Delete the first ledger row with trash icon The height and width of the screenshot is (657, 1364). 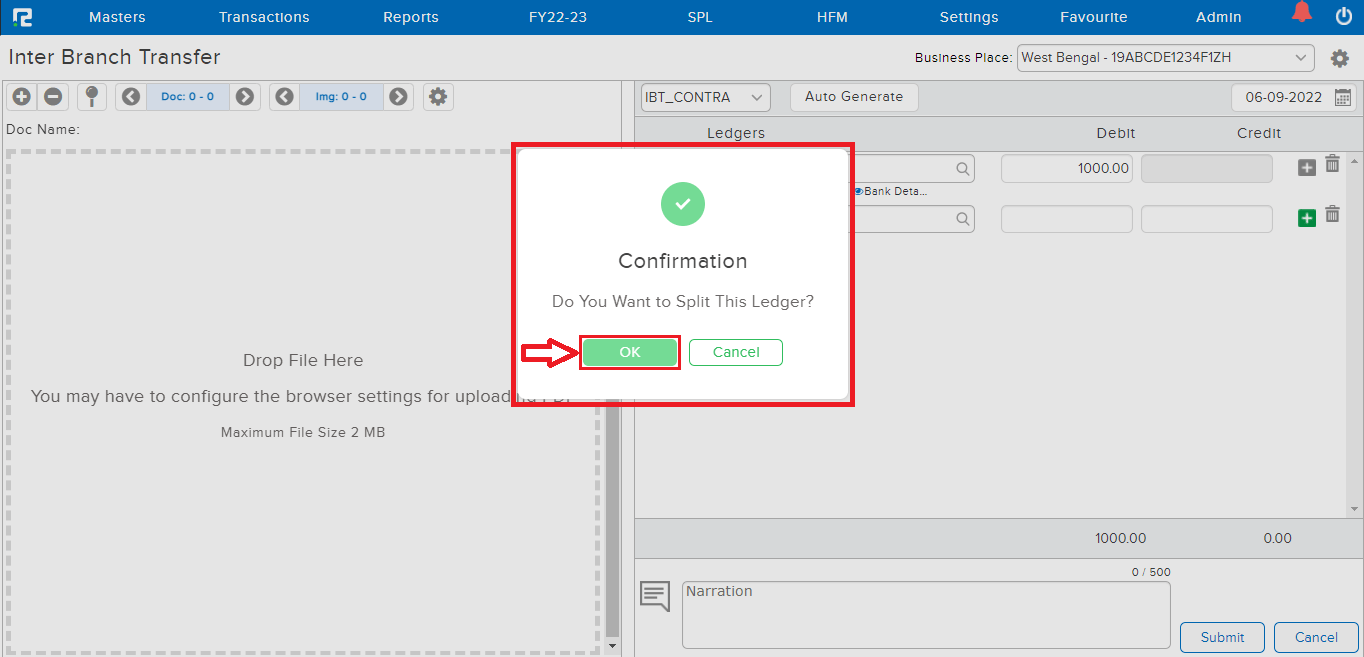pyautogui.click(x=1332, y=165)
